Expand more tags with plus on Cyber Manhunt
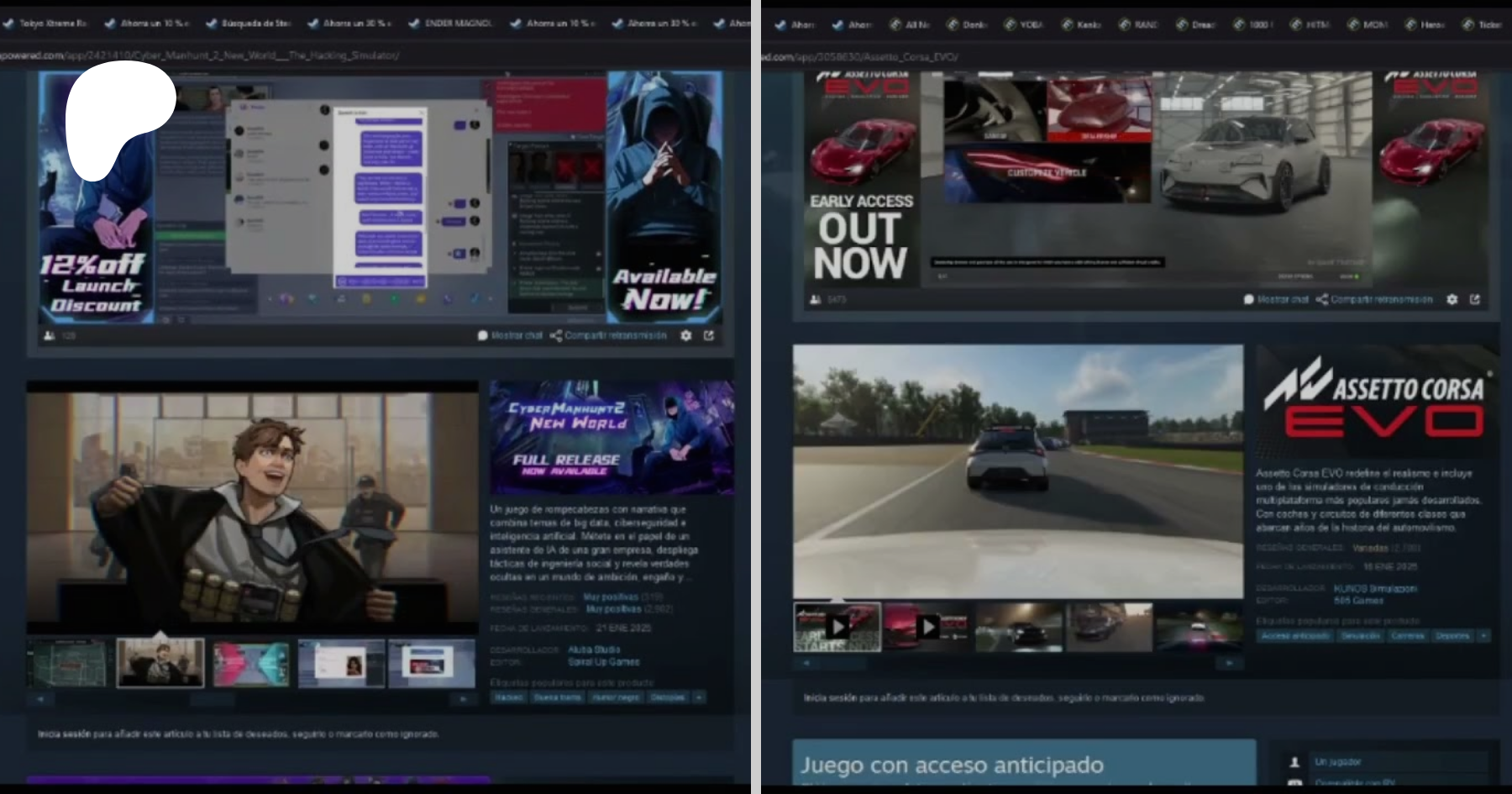Viewport: 1512px width, 794px height. tap(699, 697)
